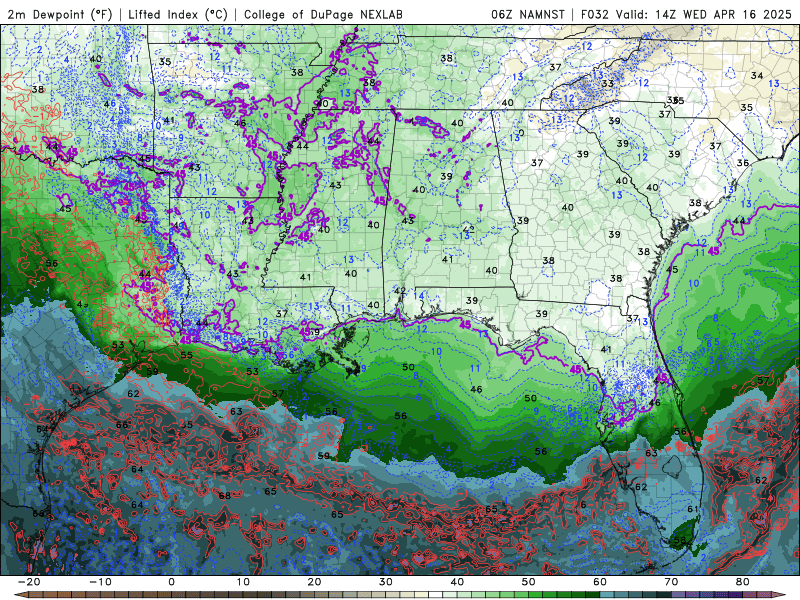
Task: Click the 0 label on the color scale
Action: pos(171,582)
